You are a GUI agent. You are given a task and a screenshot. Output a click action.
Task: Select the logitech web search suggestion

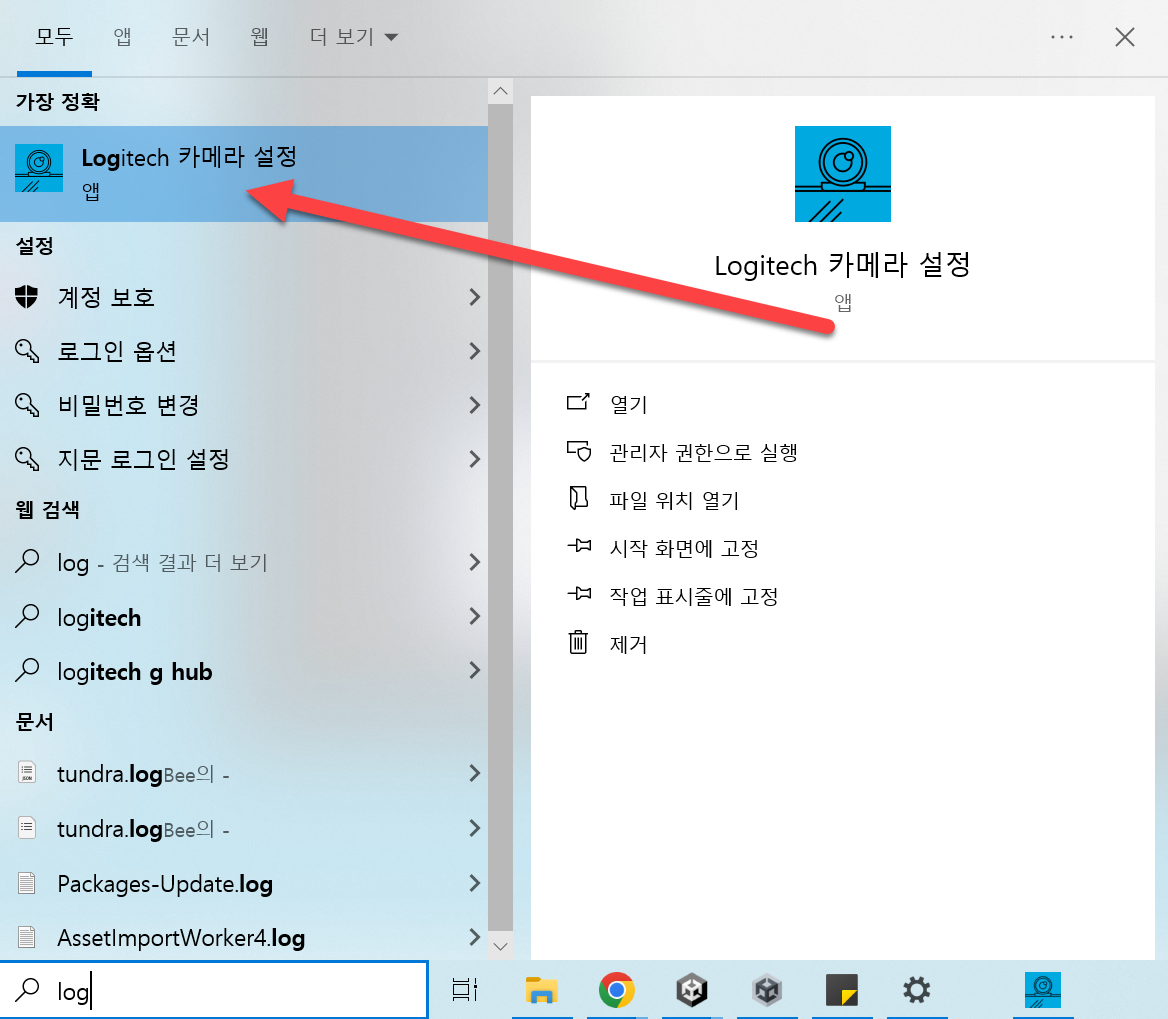point(244,617)
